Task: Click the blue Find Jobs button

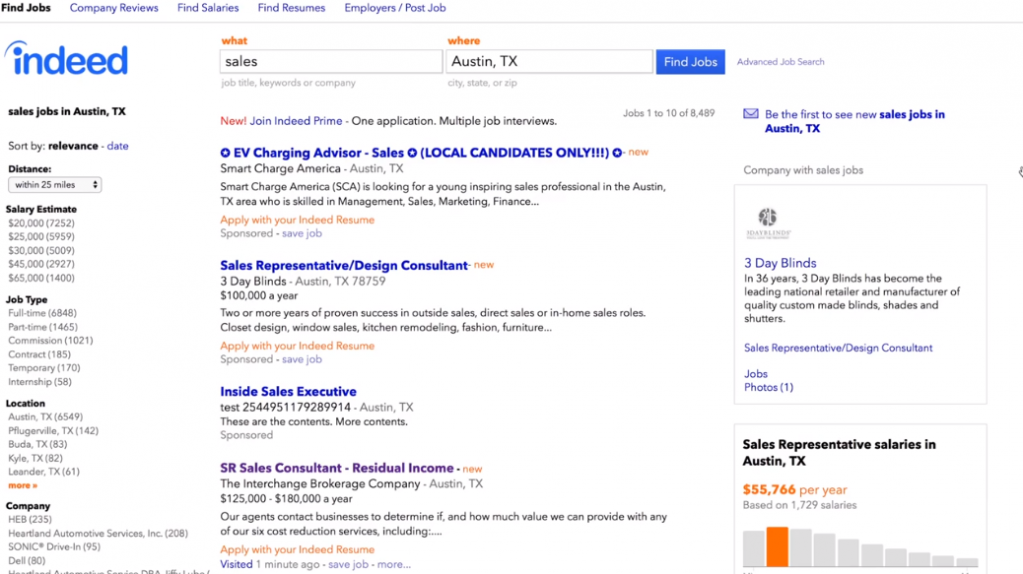Action: coord(690,62)
